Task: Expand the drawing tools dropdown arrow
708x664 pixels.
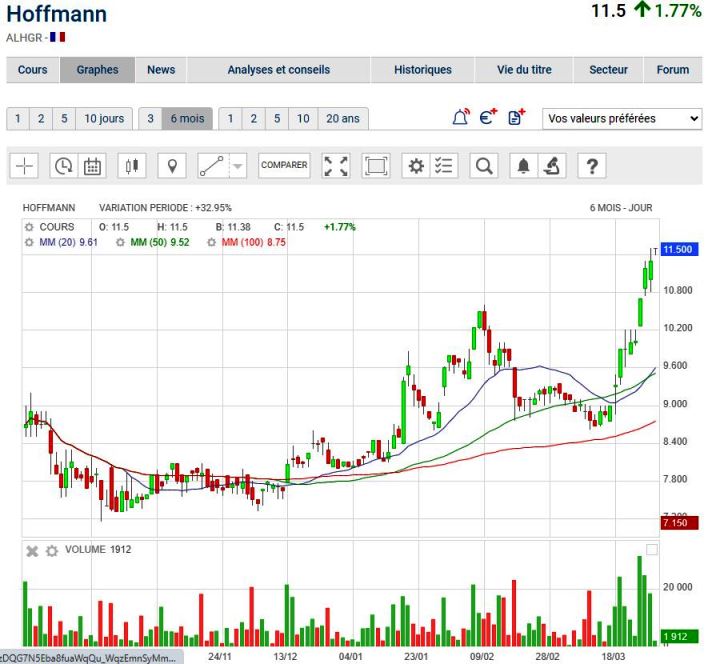Action: point(238,166)
